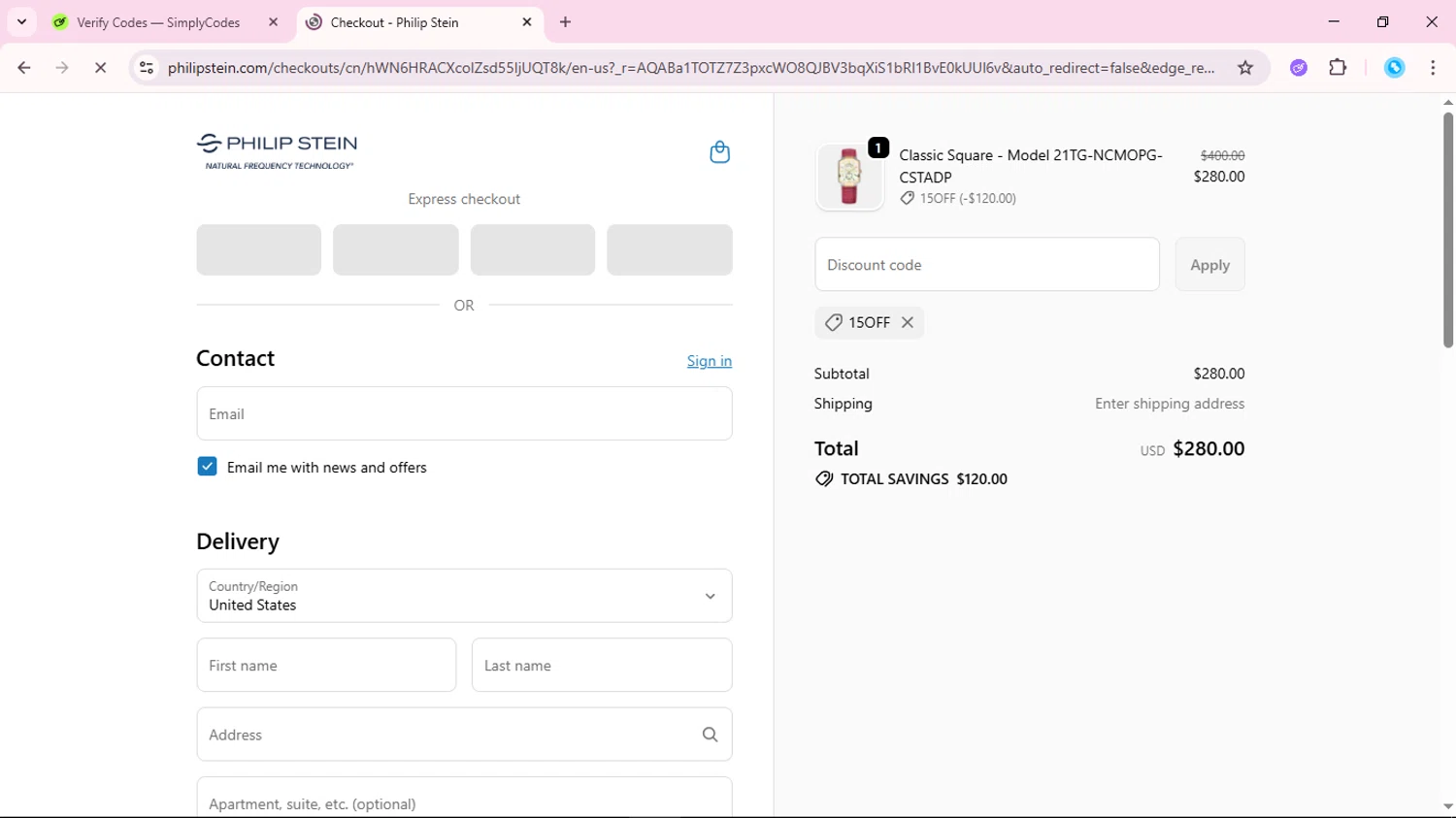The height and width of the screenshot is (818, 1456).
Task: Close the Verify Codes SimplyCodes tab
Action: point(274,22)
